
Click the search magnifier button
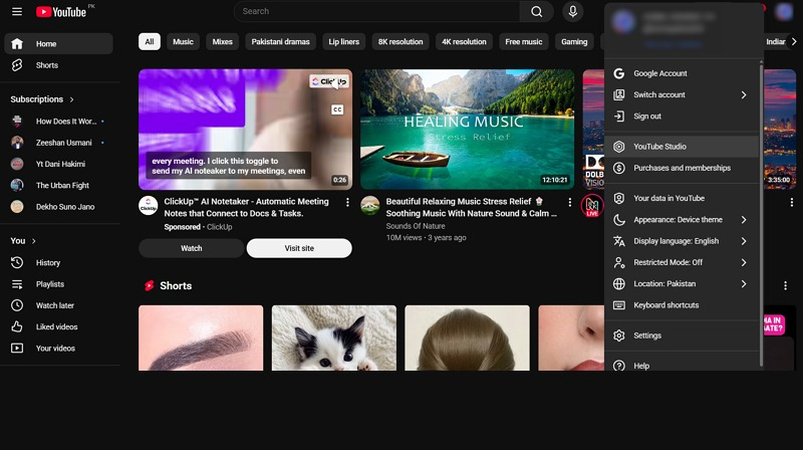[x=536, y=12]
